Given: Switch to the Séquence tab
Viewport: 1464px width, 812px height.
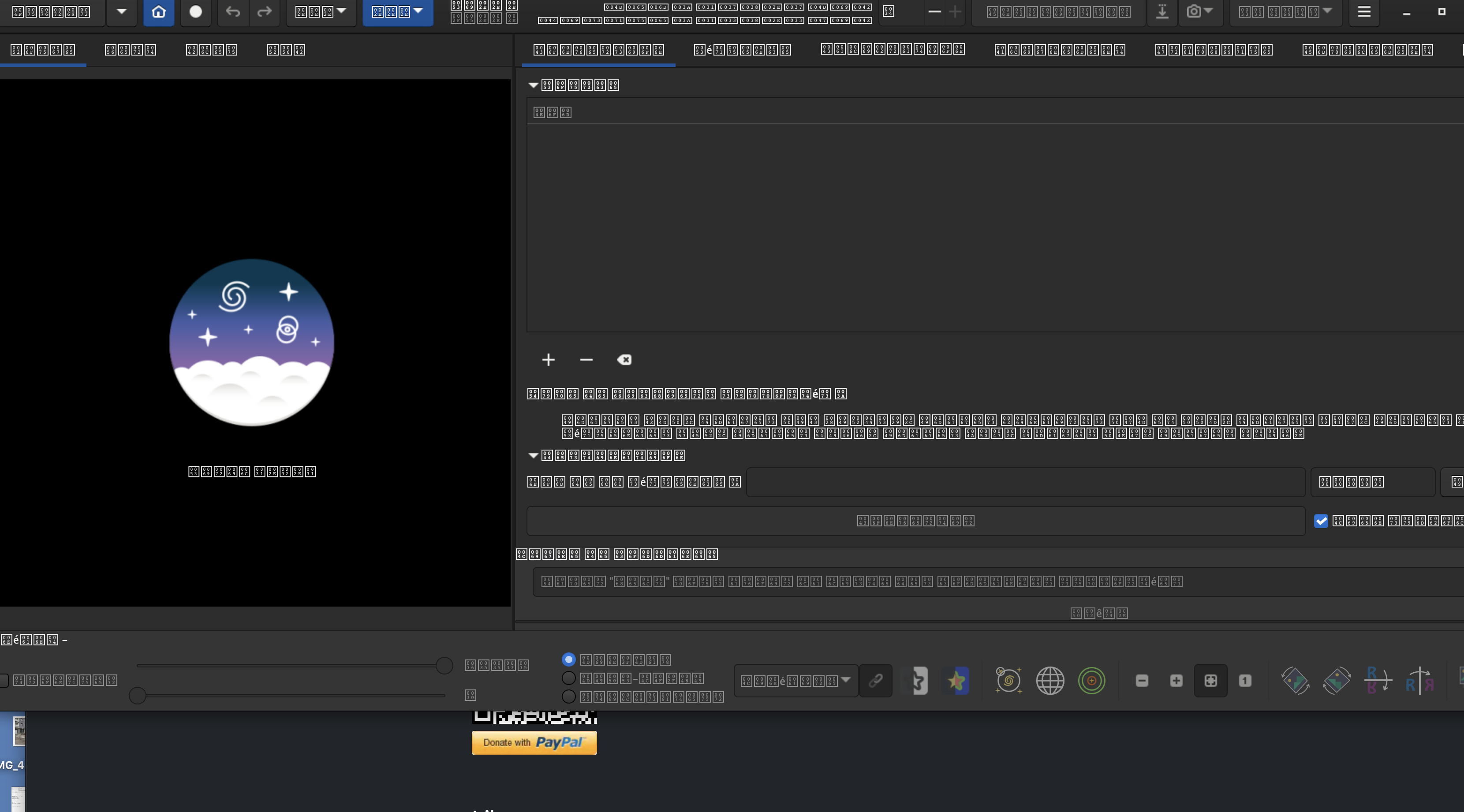Looking at the screenshot, I should coord(742,50).
